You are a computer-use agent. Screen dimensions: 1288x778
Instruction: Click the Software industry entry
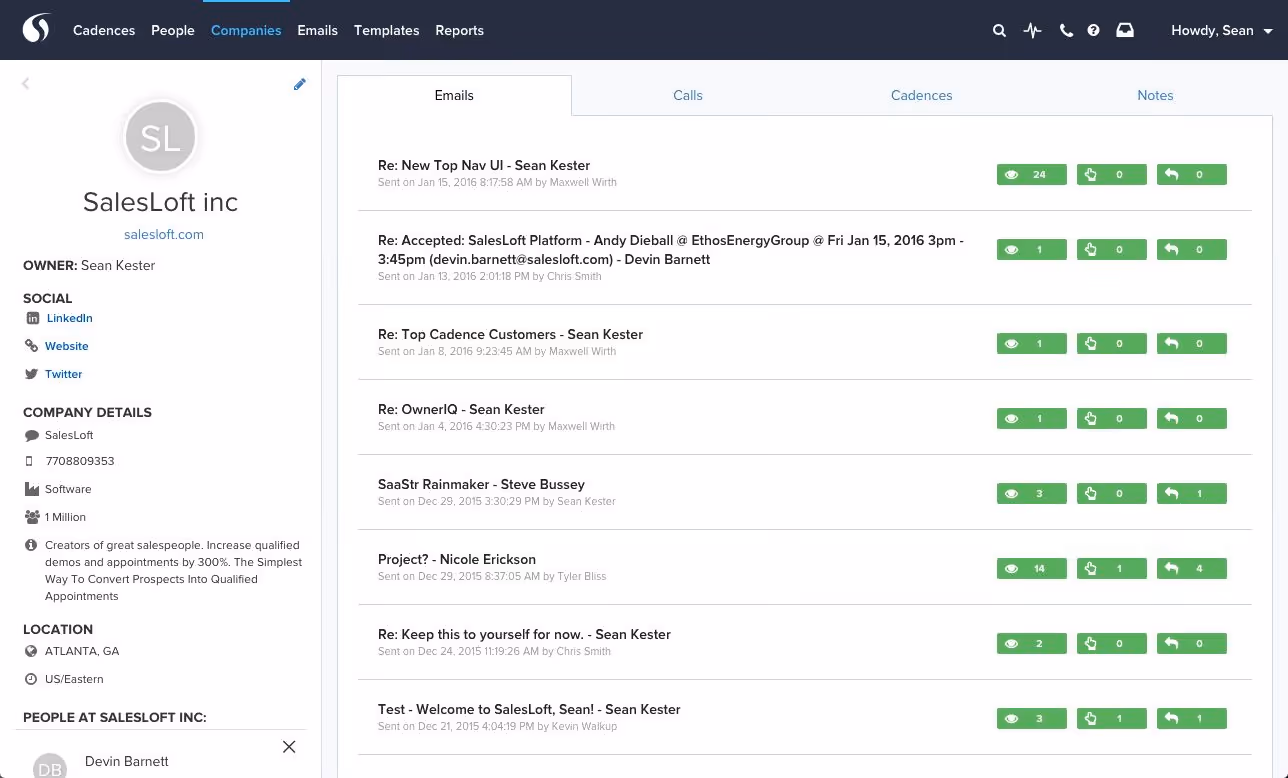(x=68, y=490)
